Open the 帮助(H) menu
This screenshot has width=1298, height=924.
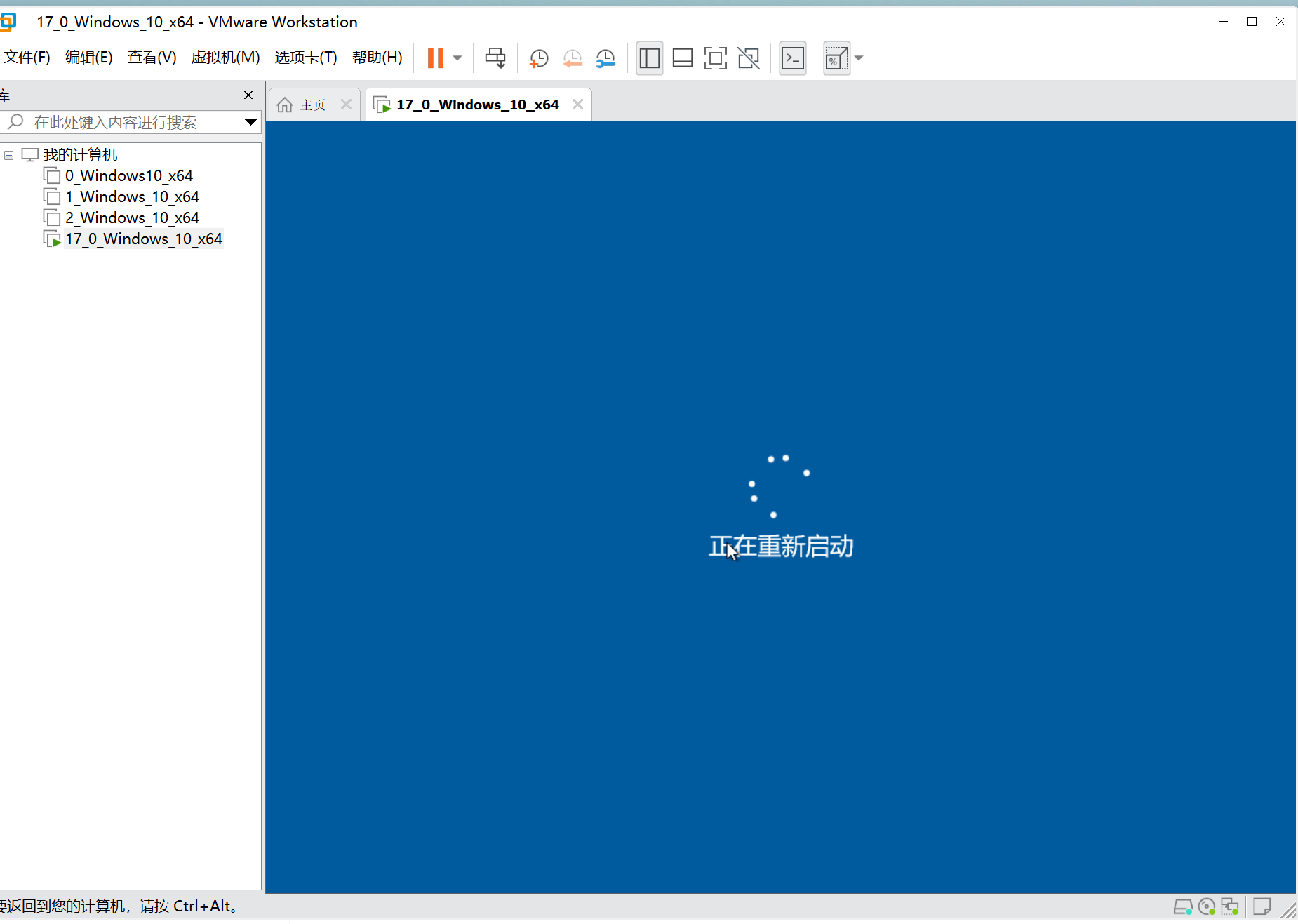(x=377, y=57)
